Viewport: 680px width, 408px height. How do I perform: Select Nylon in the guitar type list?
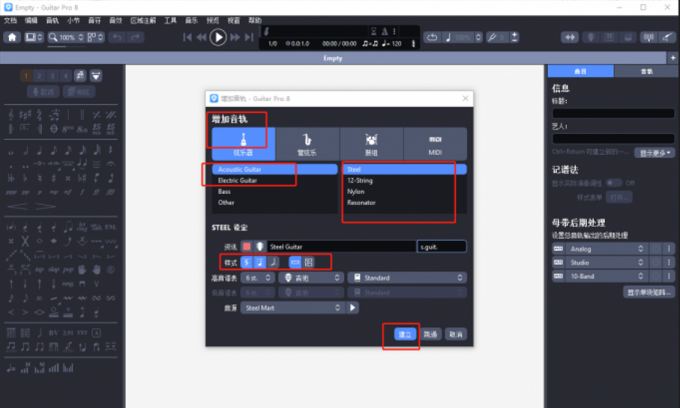356,191
